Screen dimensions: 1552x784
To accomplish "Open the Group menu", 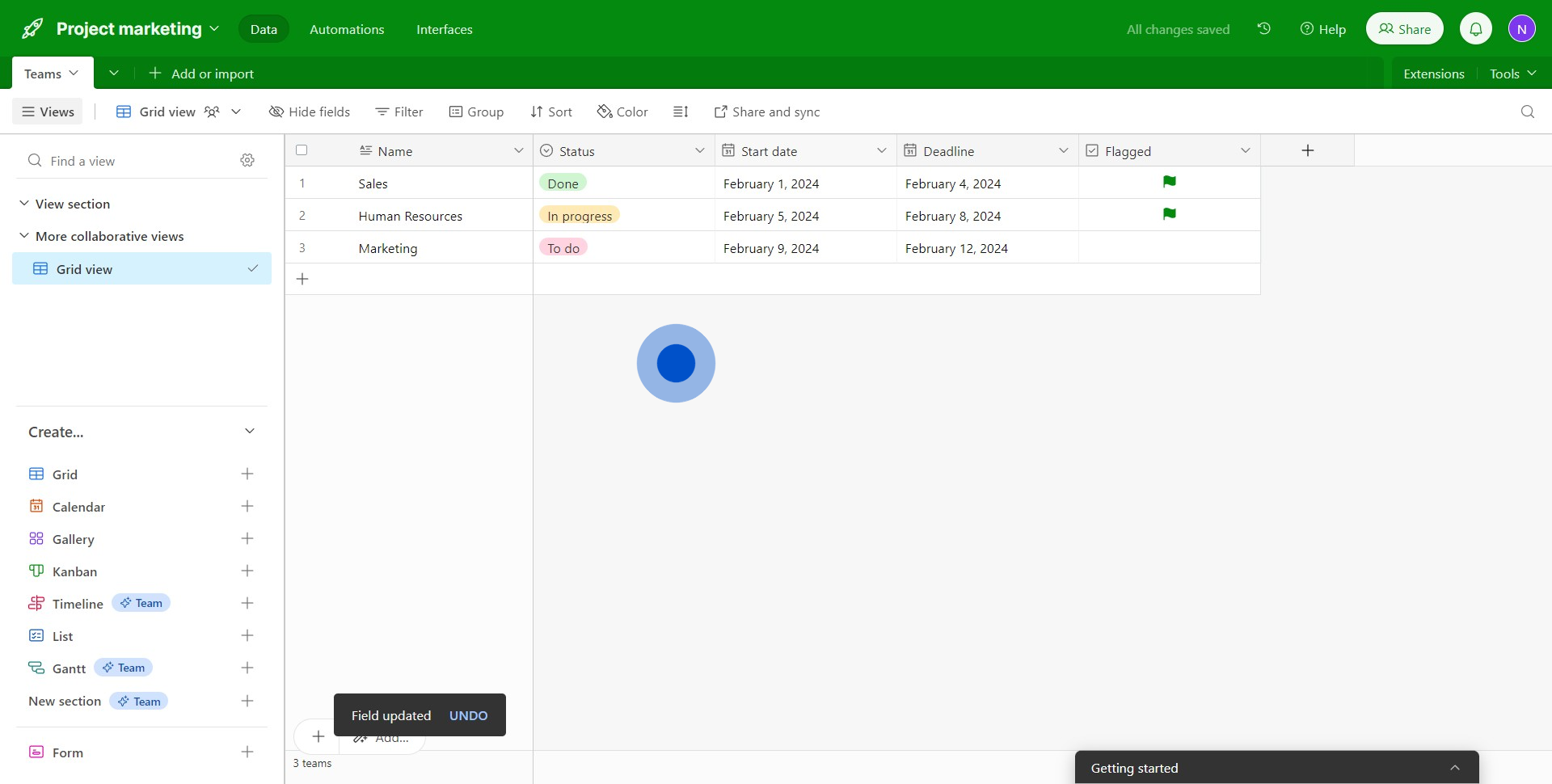I will (476, 112).
